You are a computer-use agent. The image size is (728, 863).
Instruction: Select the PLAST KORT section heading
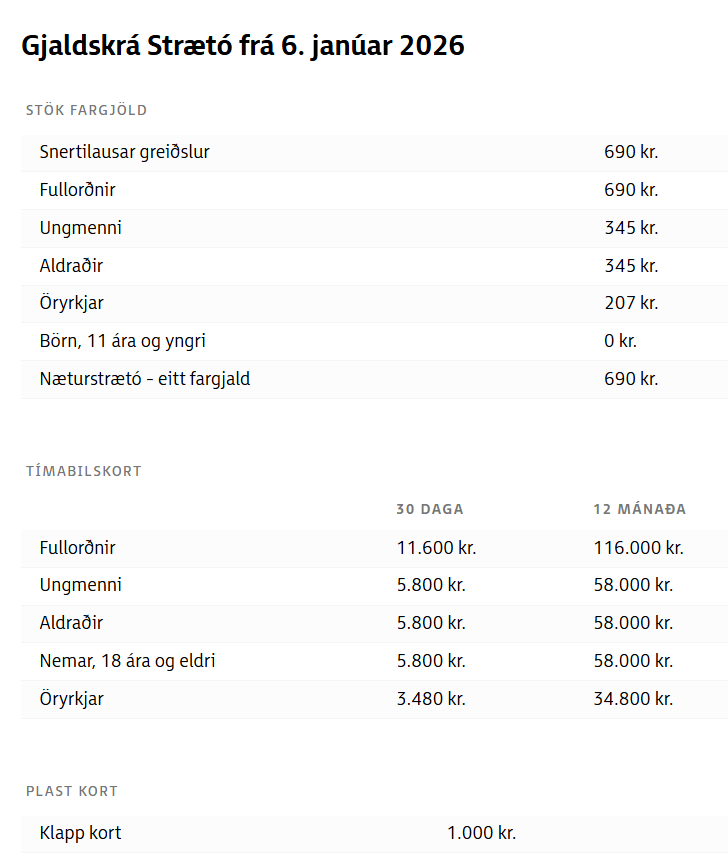click(72, 791)
